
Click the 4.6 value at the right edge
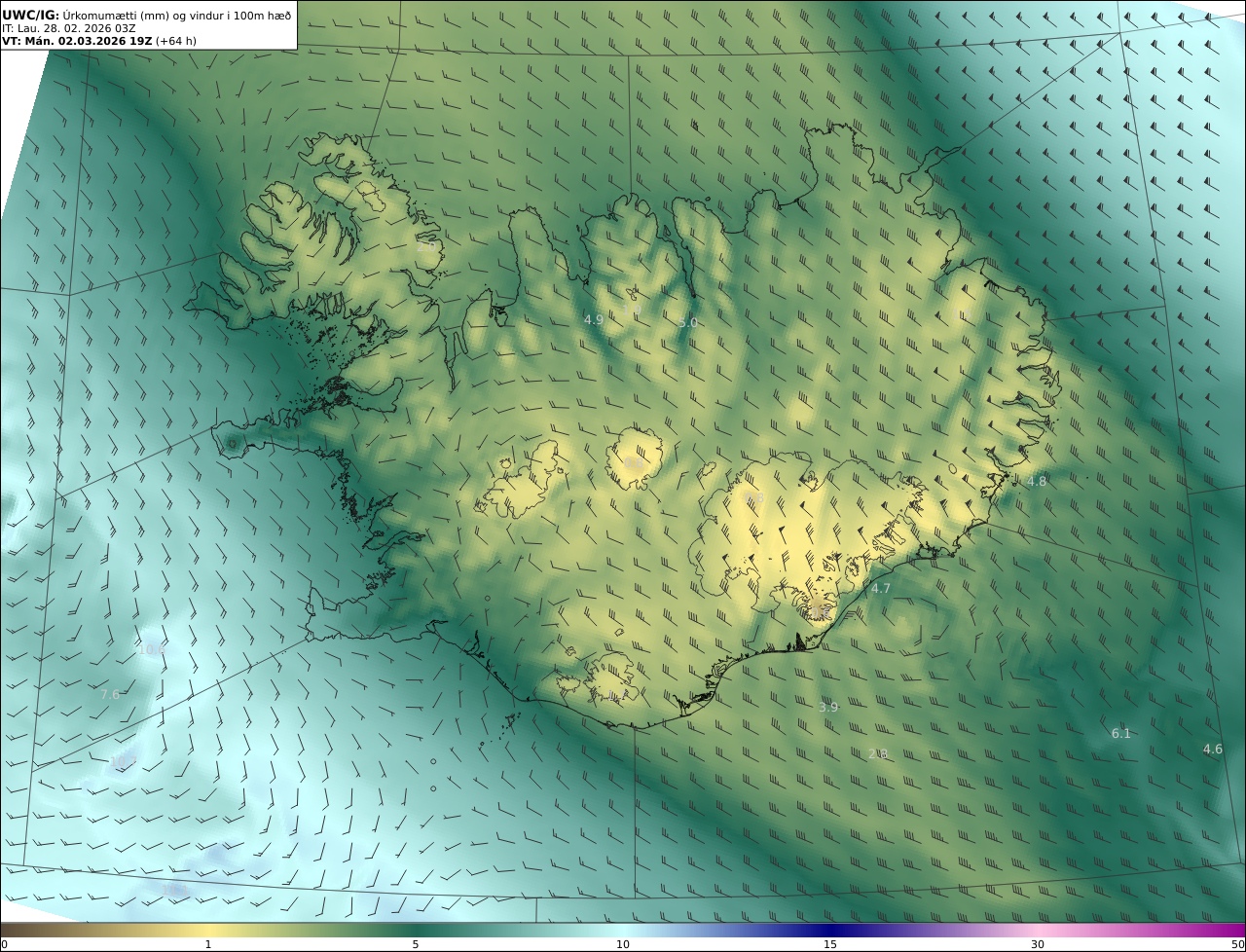point(1213,749)
